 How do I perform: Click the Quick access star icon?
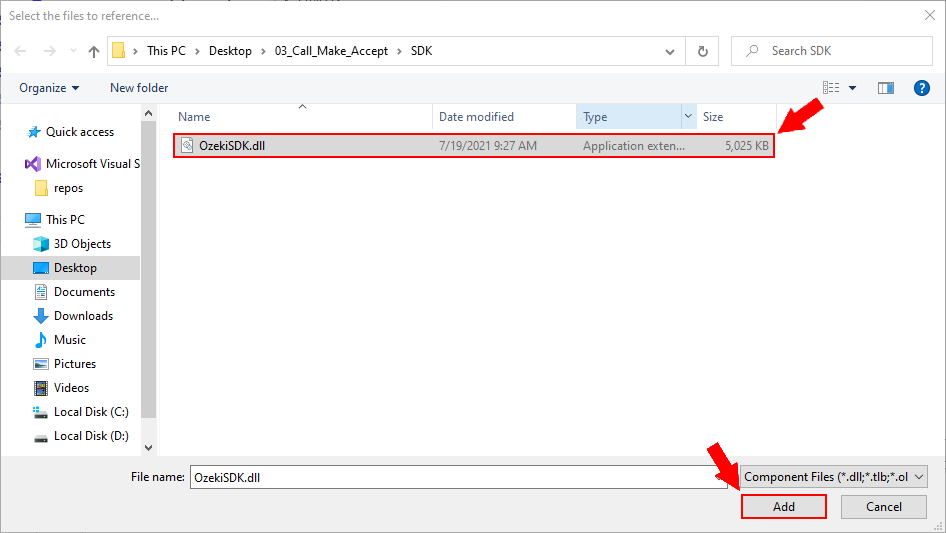[34, 132]
